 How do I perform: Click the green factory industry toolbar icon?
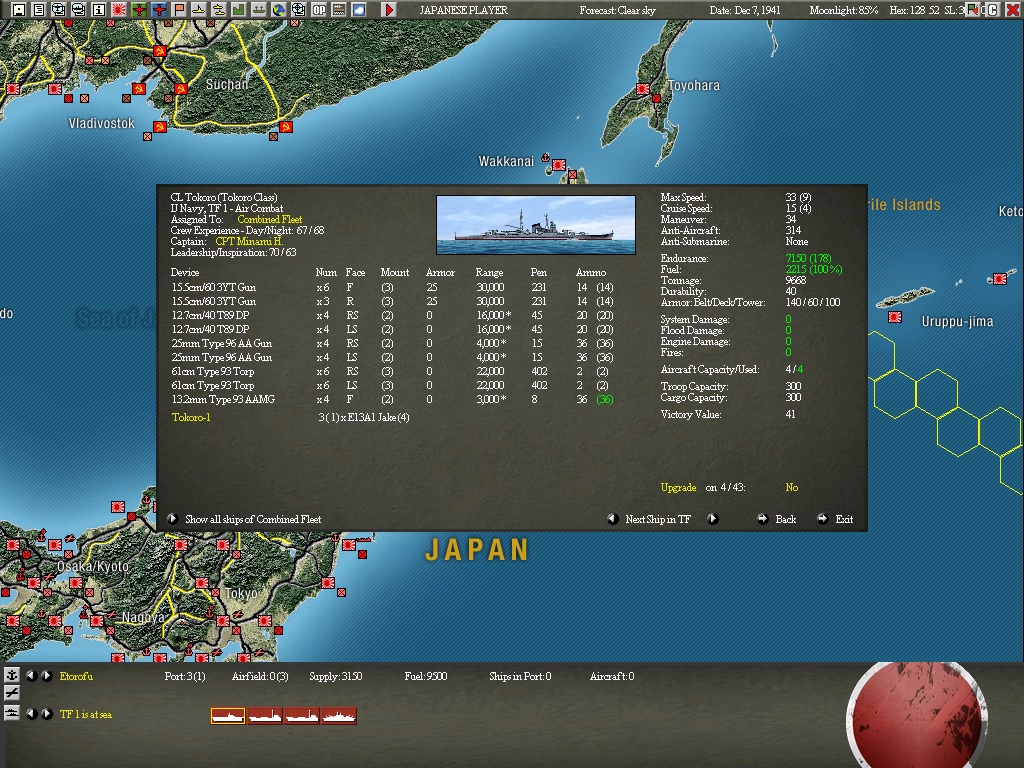click(239, 9)
